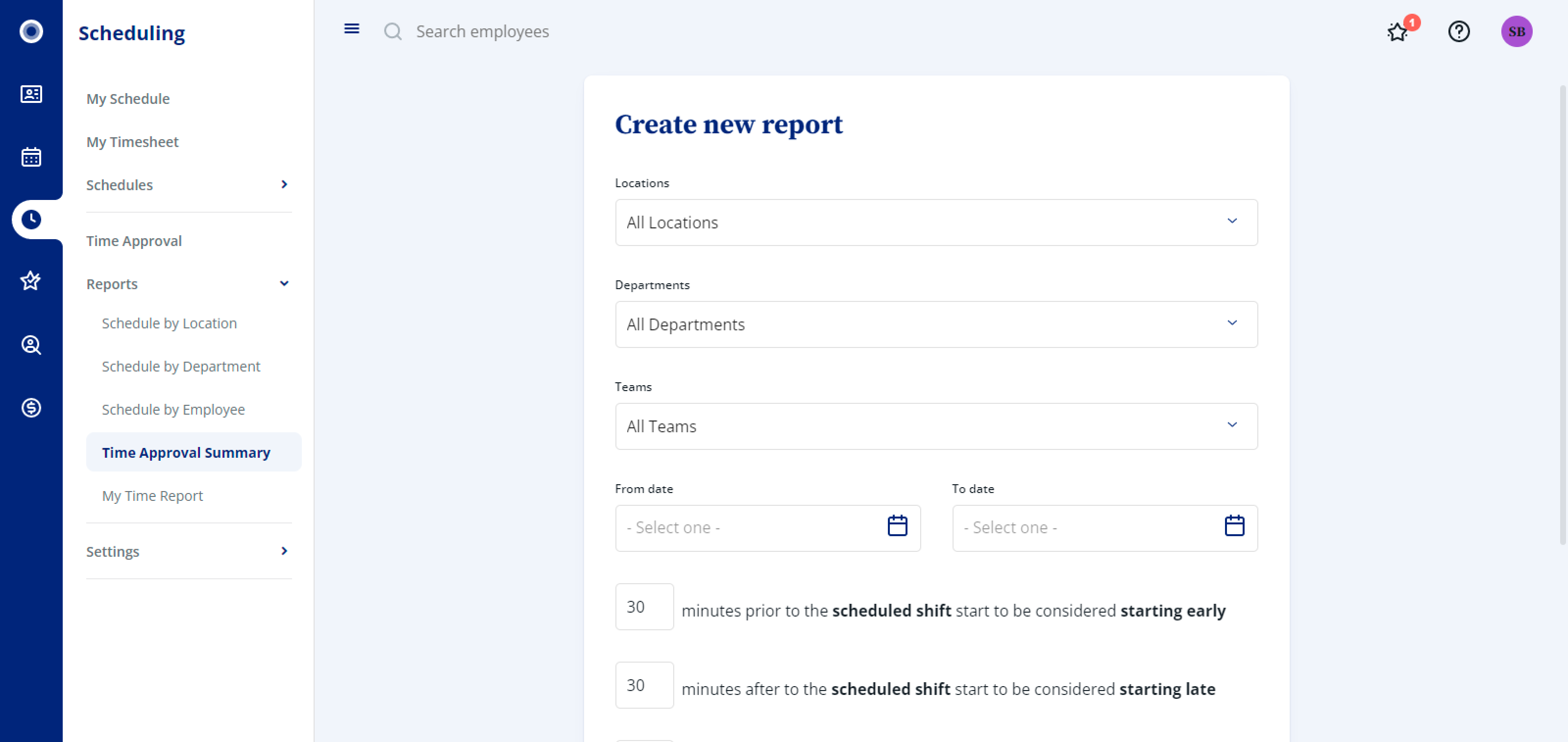Expand the Settings submenu chevron
This screenshot has width=1568, height=742.
tap(284, 551)
